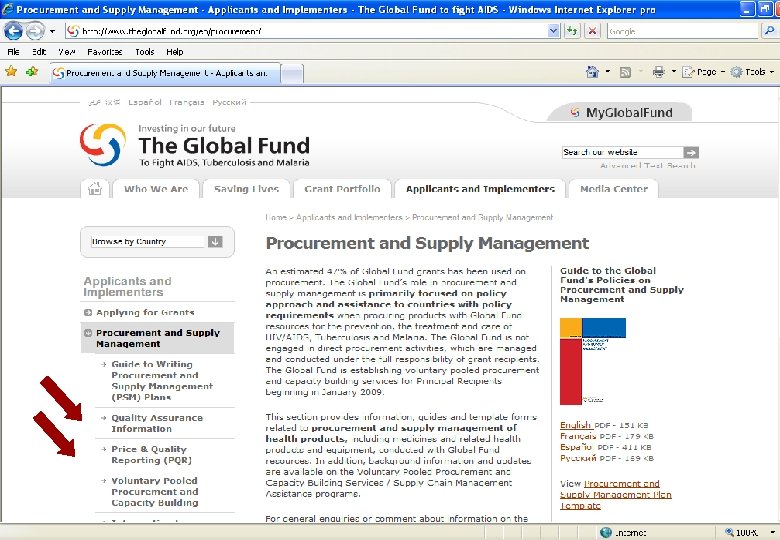Click the Applicants and Implementers breadcrumb link

point(349,217)
